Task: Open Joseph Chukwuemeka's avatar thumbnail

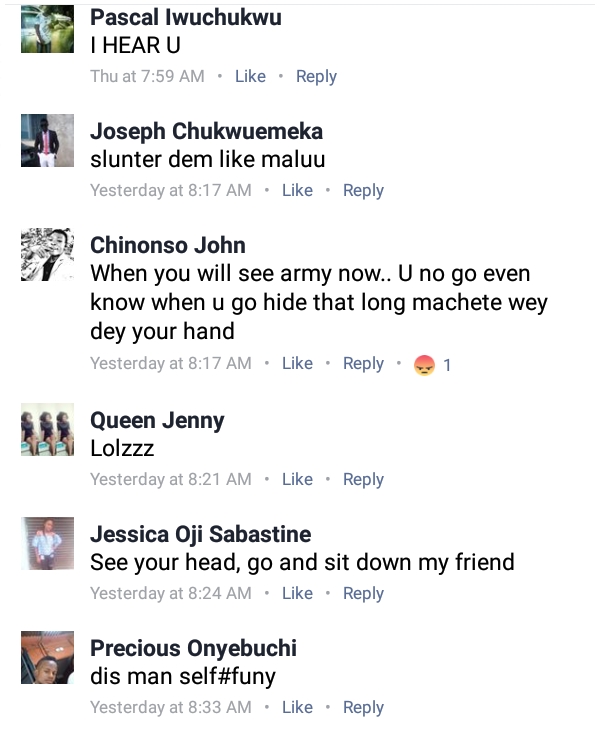Action: (47, 141)
